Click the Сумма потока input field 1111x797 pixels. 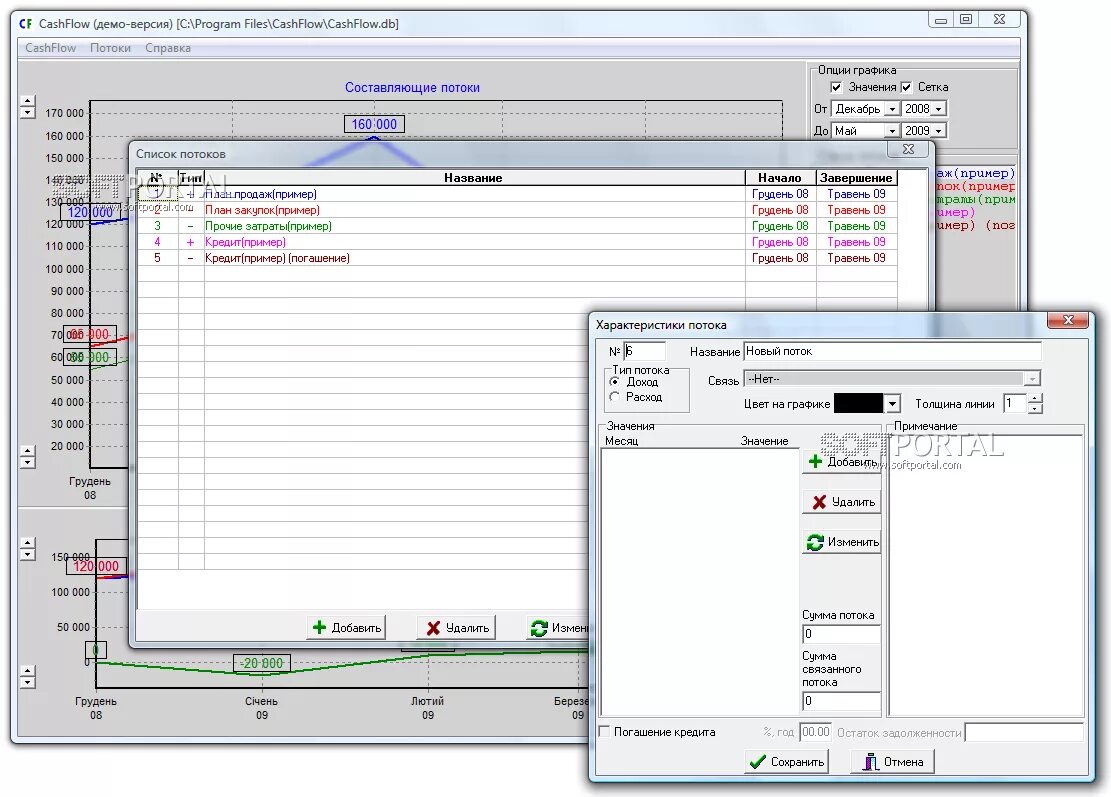[x=841, y=633]
